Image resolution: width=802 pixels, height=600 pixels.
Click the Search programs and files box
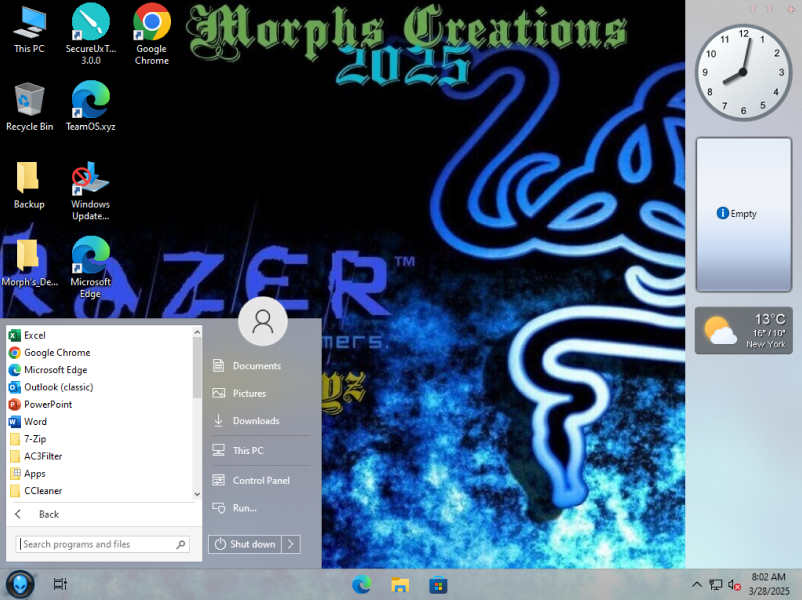(102, 544)
